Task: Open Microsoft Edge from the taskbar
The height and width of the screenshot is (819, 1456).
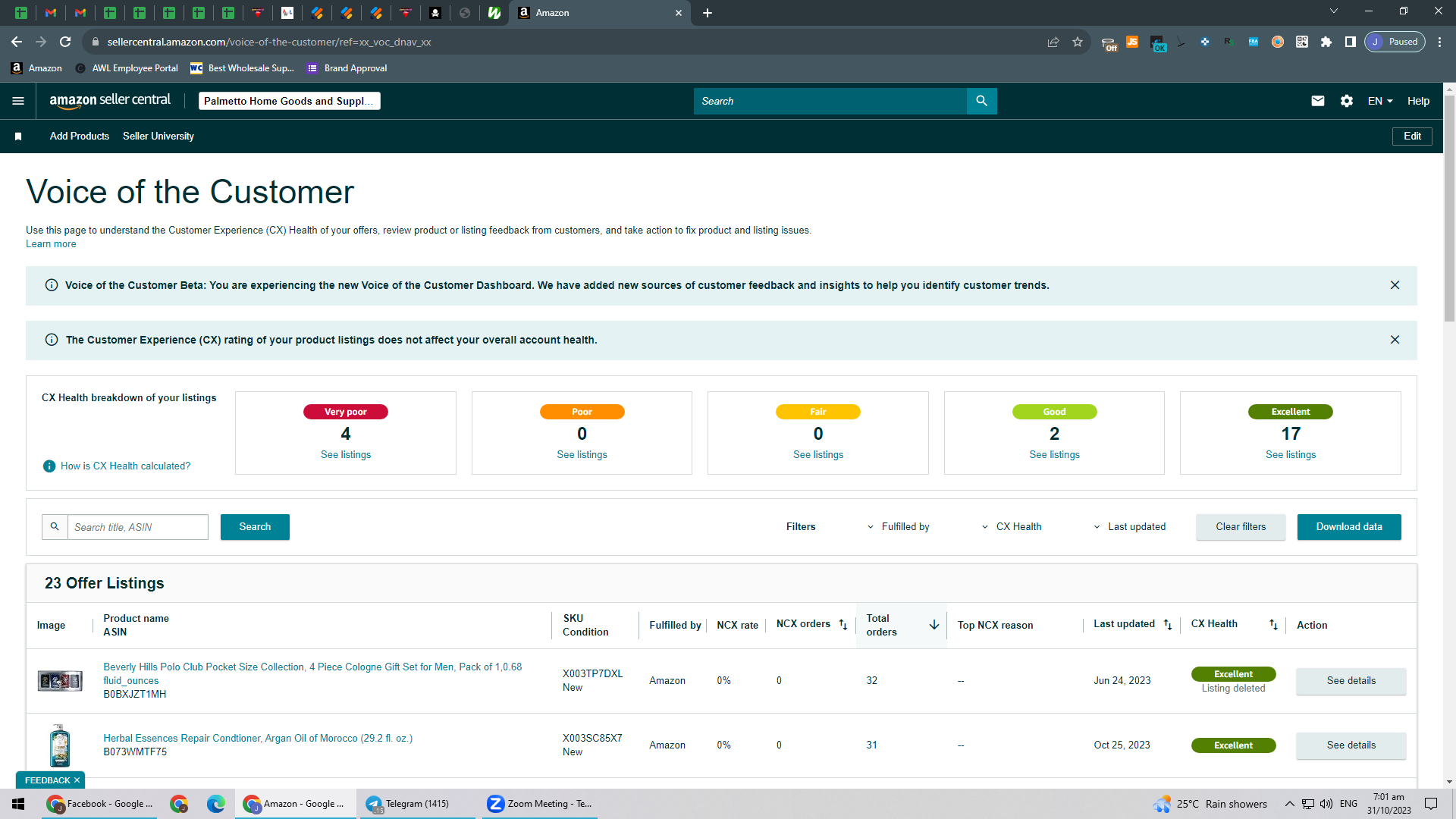Action: [x=216, y=804]
